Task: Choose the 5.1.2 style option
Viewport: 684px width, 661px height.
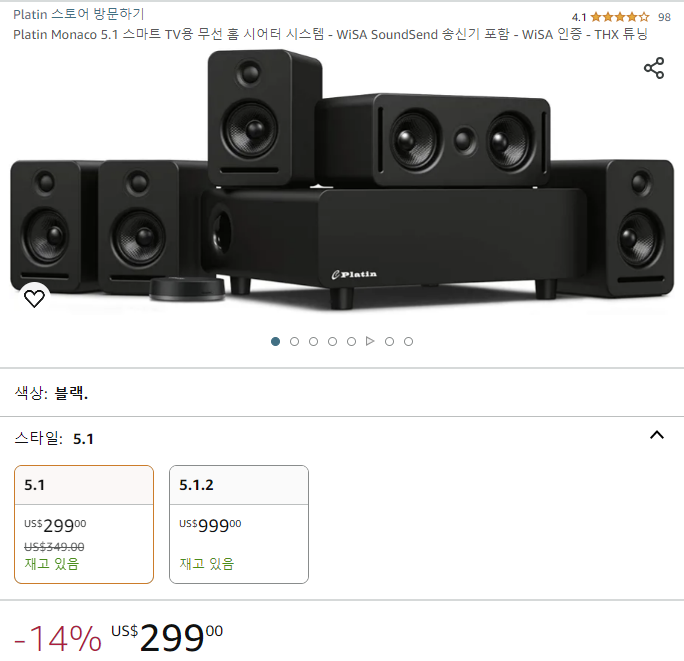Action: 239,523
